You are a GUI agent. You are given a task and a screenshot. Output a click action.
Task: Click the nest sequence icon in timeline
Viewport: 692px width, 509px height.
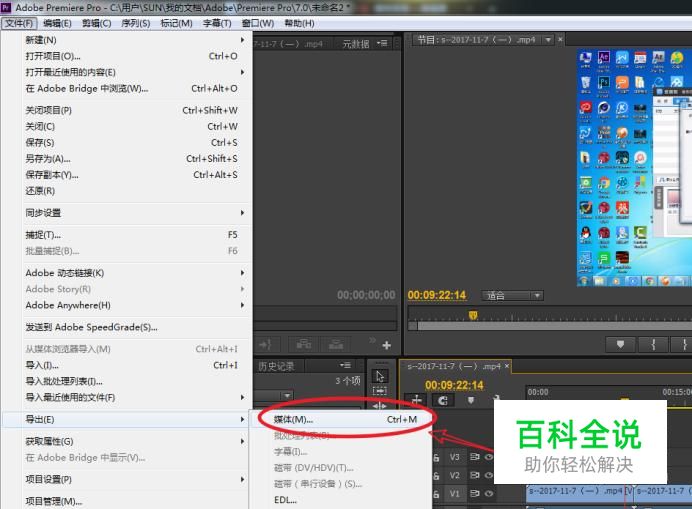click(x=417, y=400)
